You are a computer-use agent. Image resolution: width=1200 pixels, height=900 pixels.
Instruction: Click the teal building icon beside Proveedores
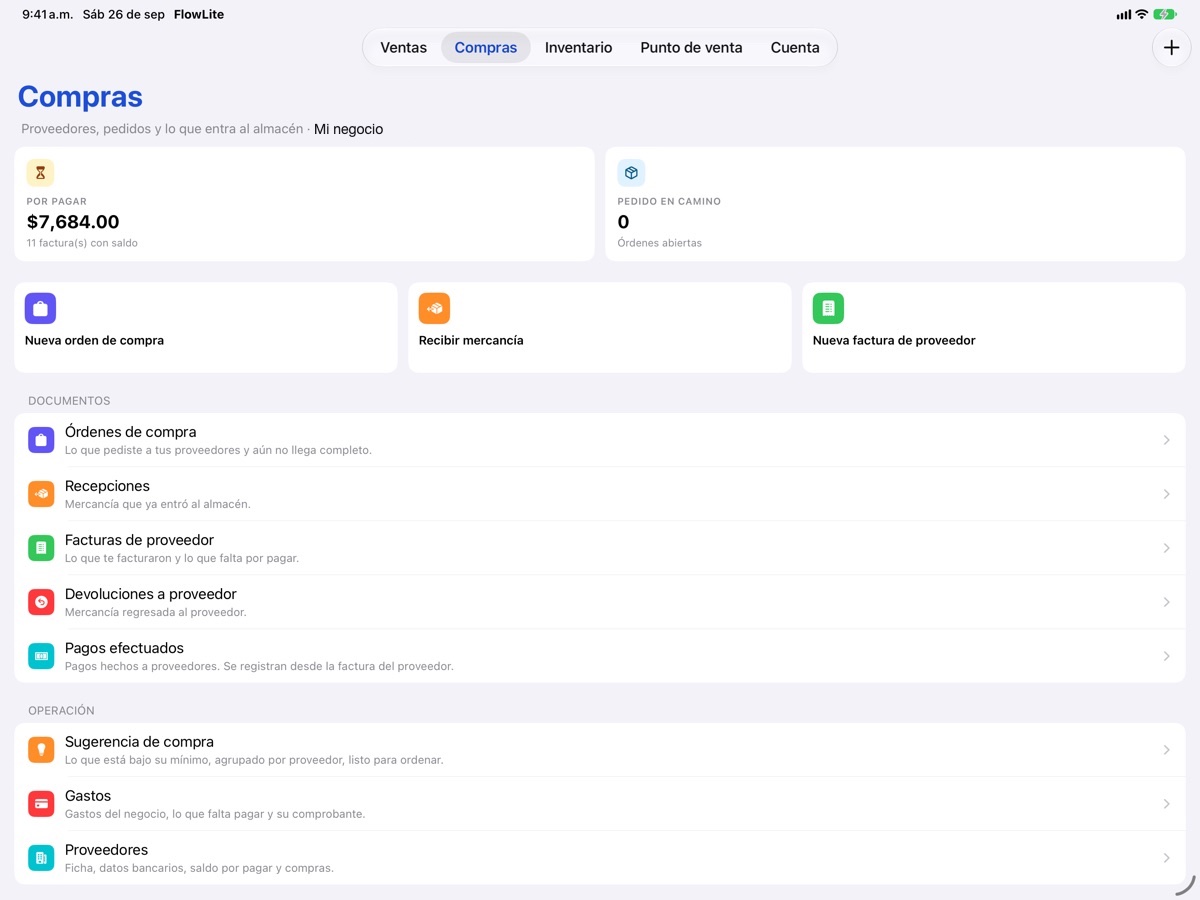coord(41,858)
